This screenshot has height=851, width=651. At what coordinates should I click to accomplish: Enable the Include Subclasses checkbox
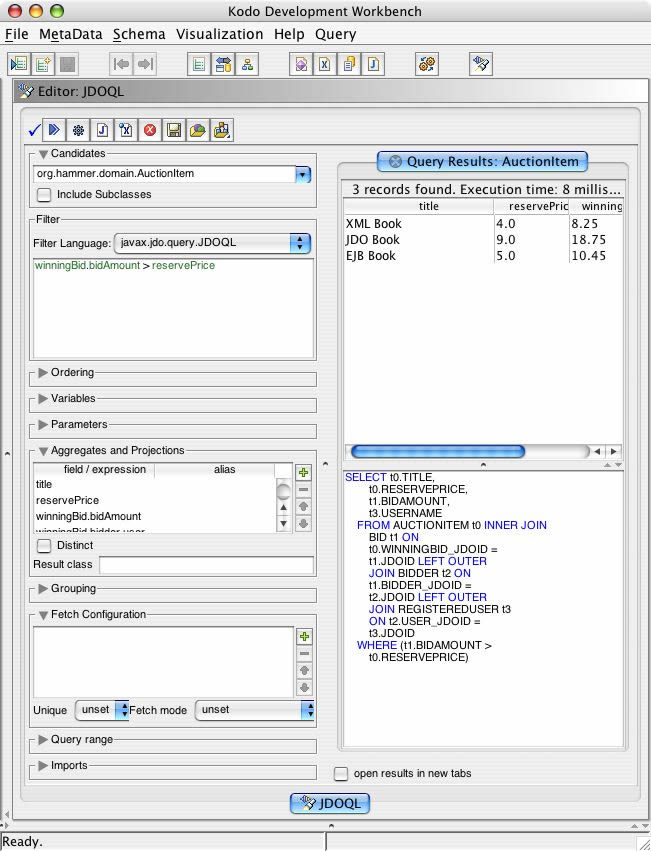(44, 195)
